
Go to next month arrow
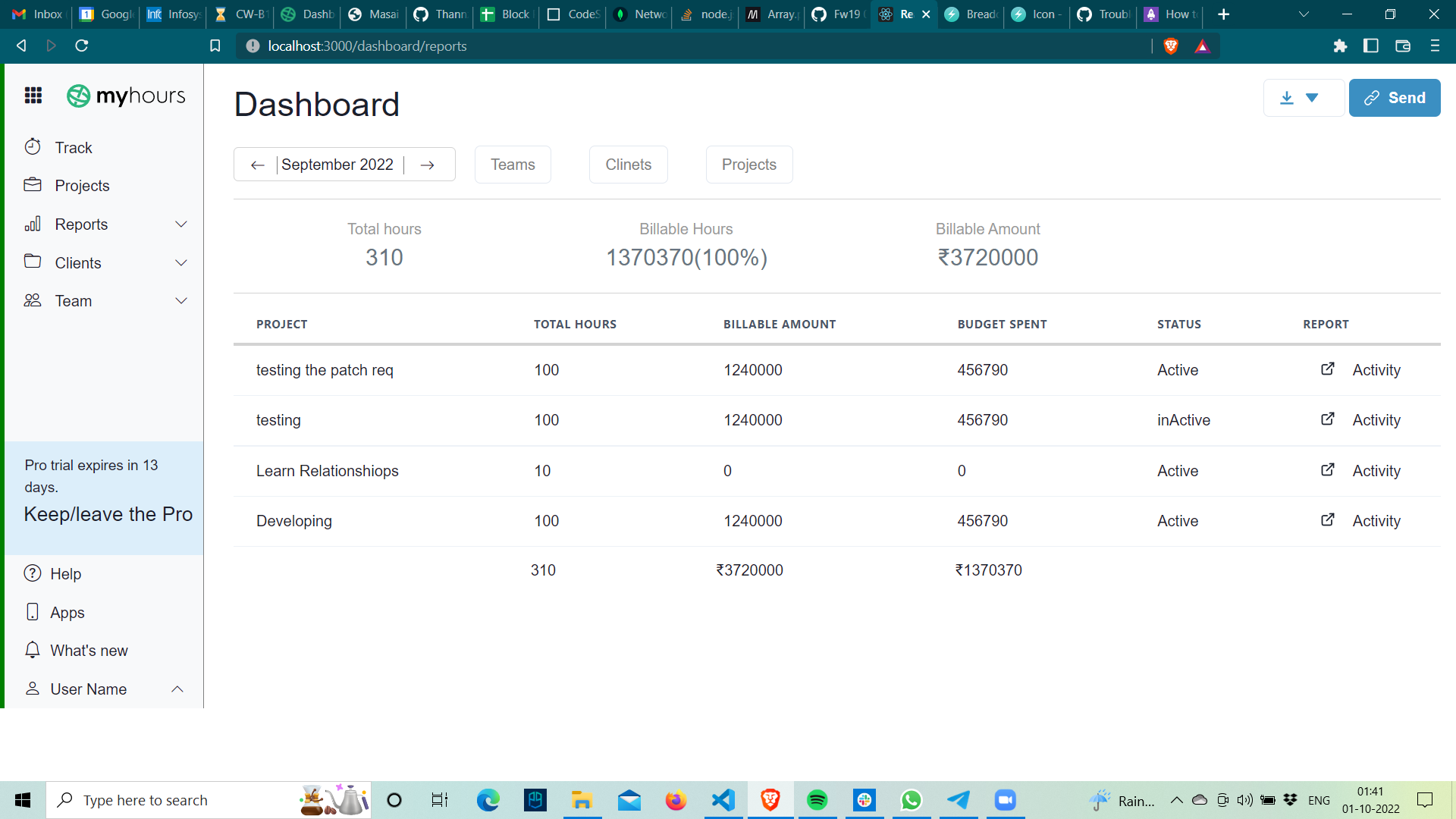[428, 165]
